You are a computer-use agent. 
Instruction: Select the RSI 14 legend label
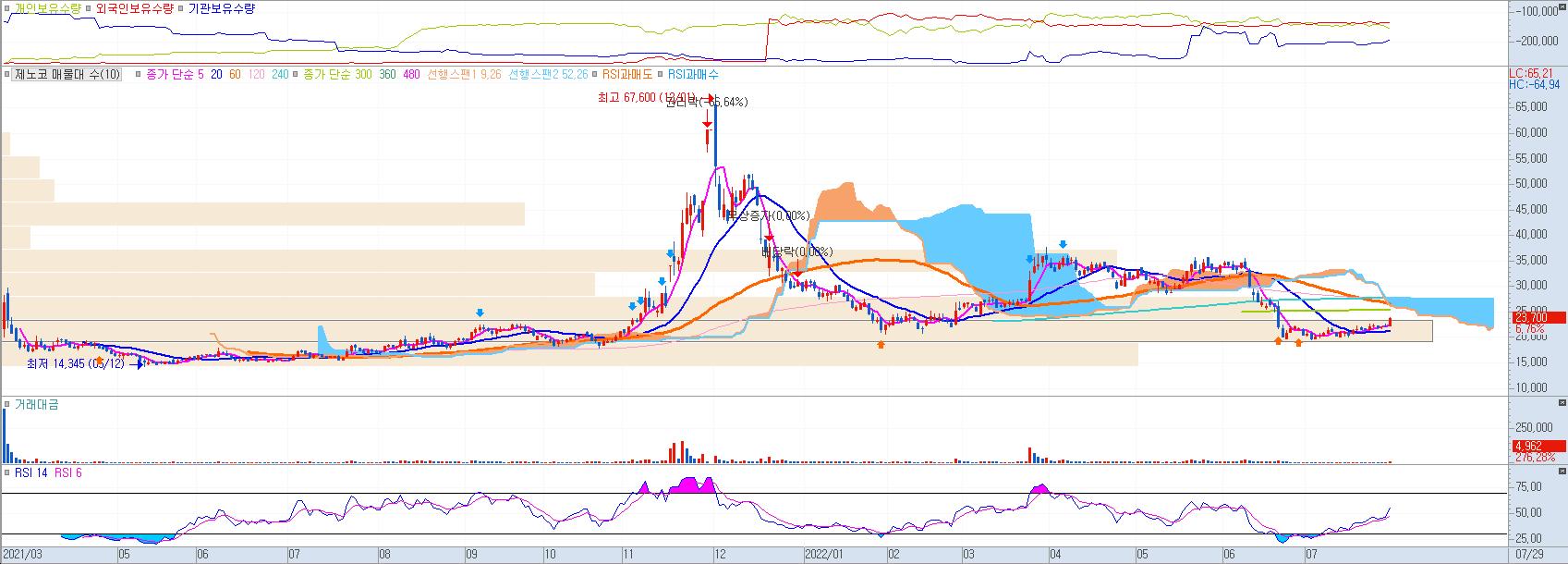click(31, 473)
